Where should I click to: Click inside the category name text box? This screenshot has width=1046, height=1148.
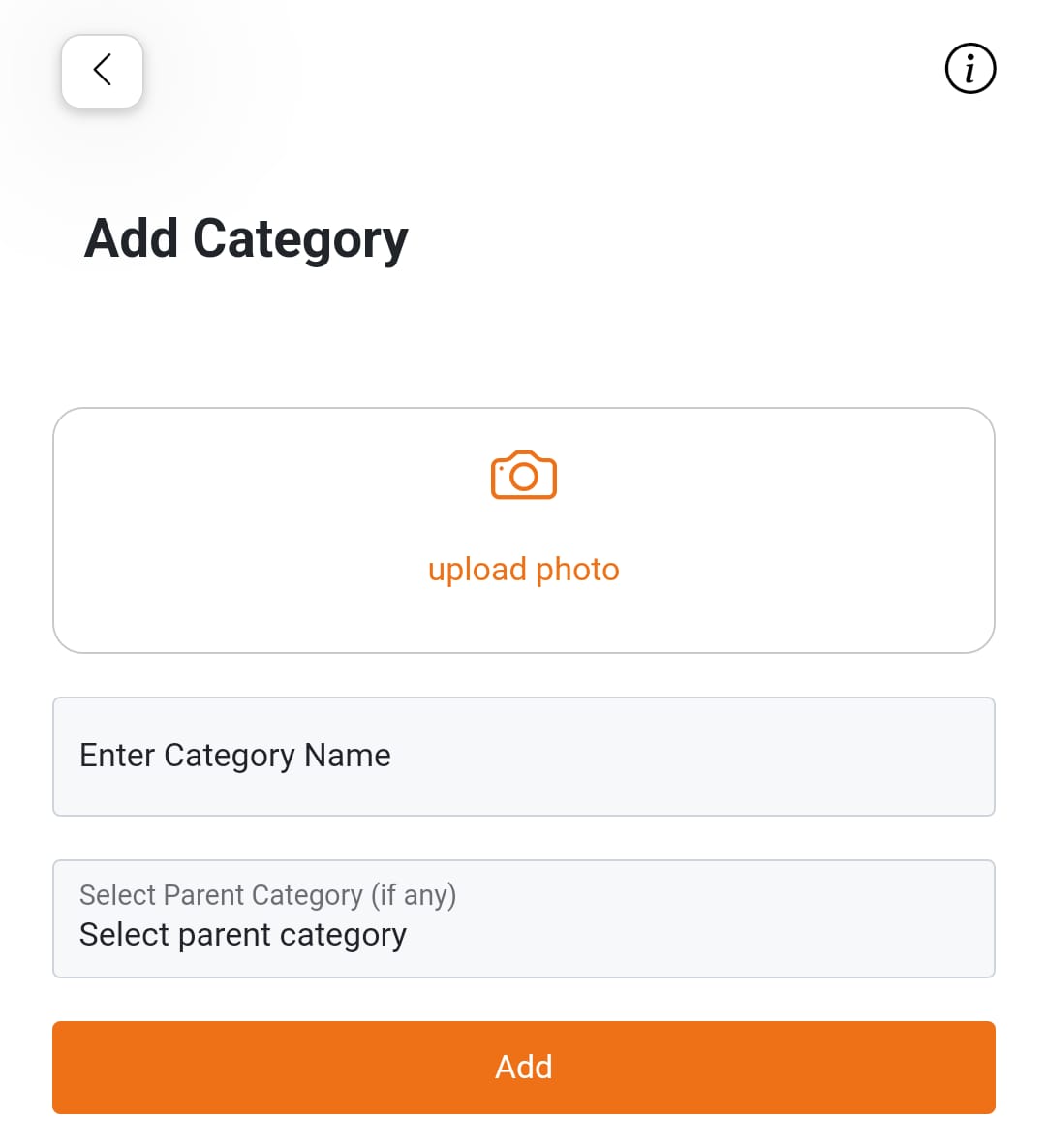(x=523, y=757)
